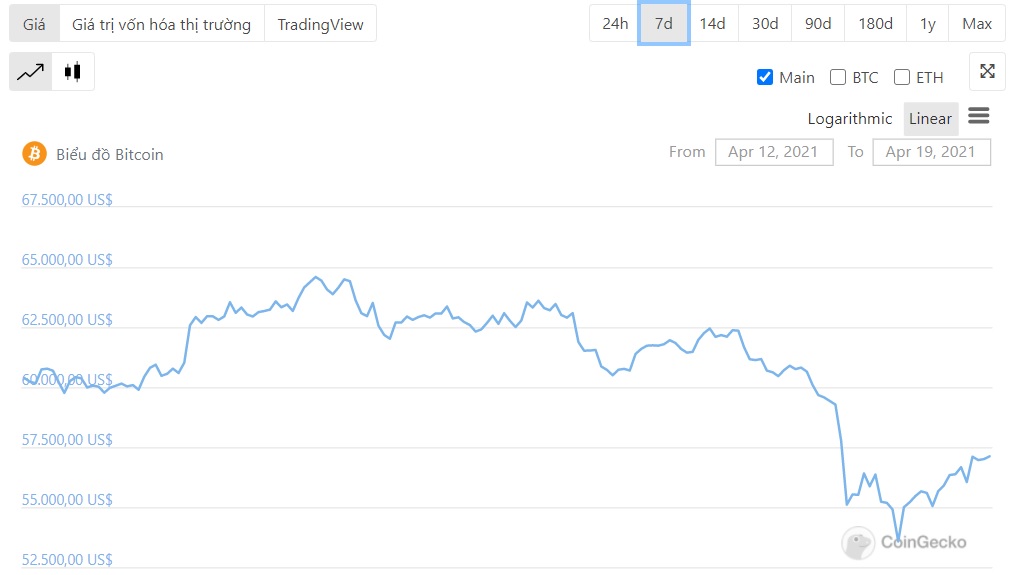Select the 14d time range
The width and height of the screenshot is (1012, 575).
pyautogui.click(x=712, y=24)
